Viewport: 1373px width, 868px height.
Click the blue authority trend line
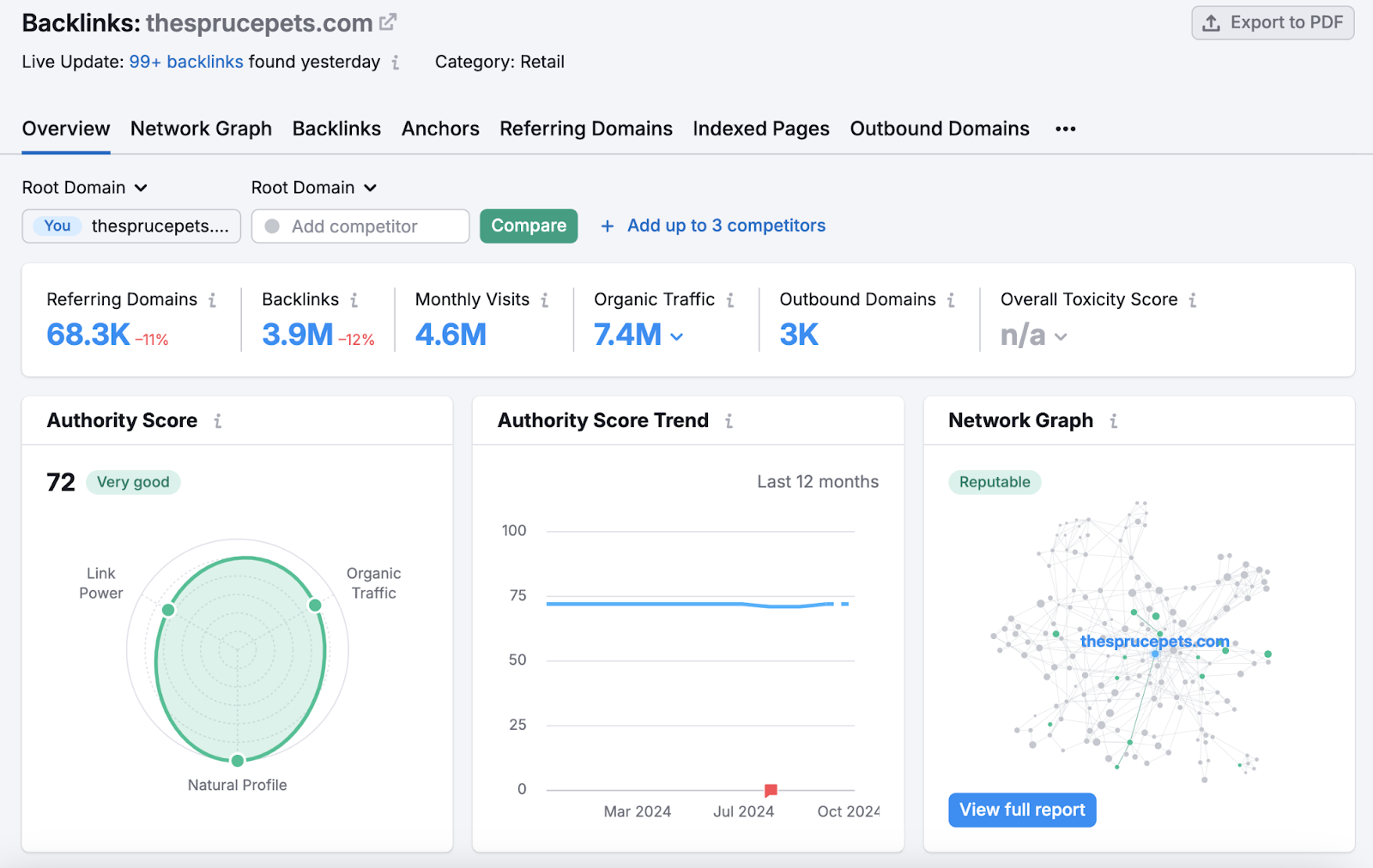(697, 604)
